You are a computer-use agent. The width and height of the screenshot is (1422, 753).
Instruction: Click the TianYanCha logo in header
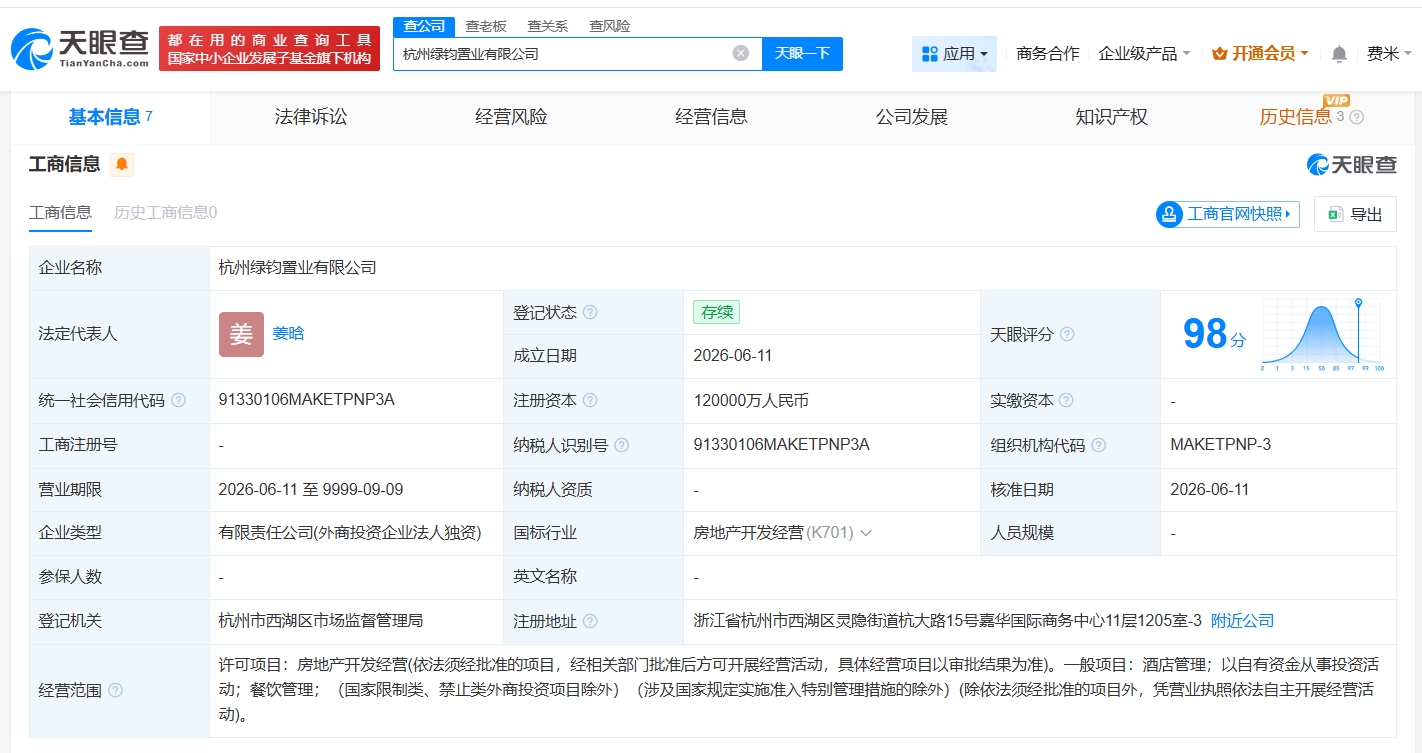pyautogui.click(x=79, y=48)
